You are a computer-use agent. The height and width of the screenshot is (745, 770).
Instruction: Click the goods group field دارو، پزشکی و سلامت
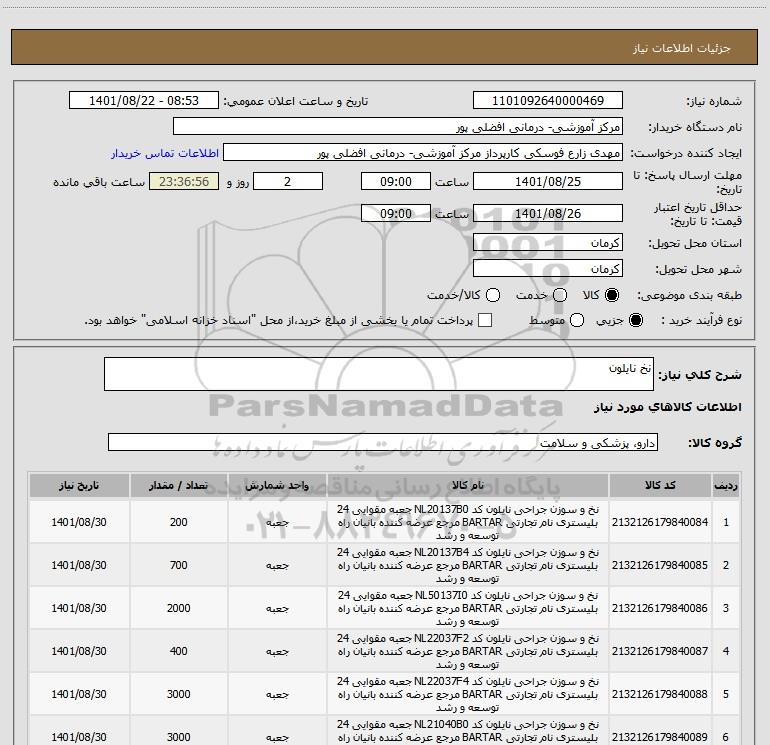pyautogui.click(x=383, y=442)
